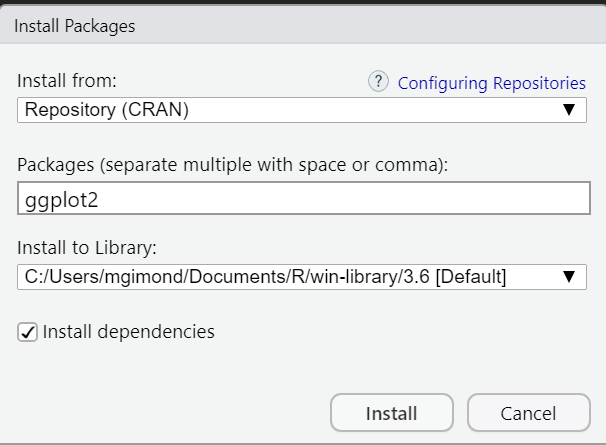Click empty space left of Install button

click(170, 412)
